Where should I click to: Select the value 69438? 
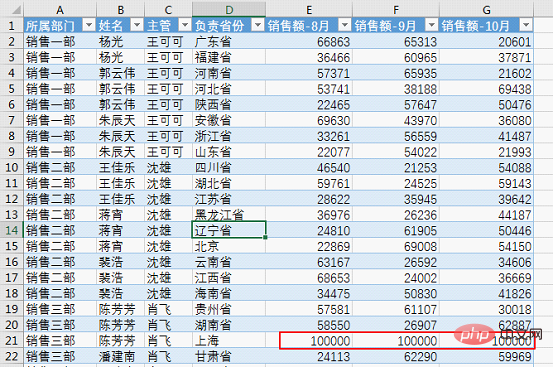tap(515, 89)
